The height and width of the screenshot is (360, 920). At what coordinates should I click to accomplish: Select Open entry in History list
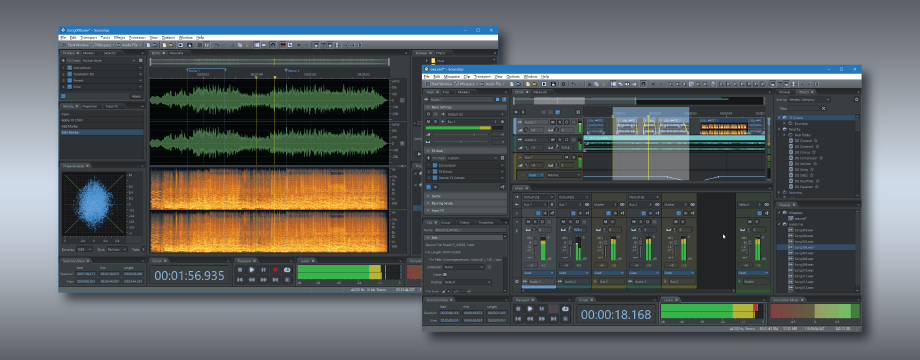[102, 114]
